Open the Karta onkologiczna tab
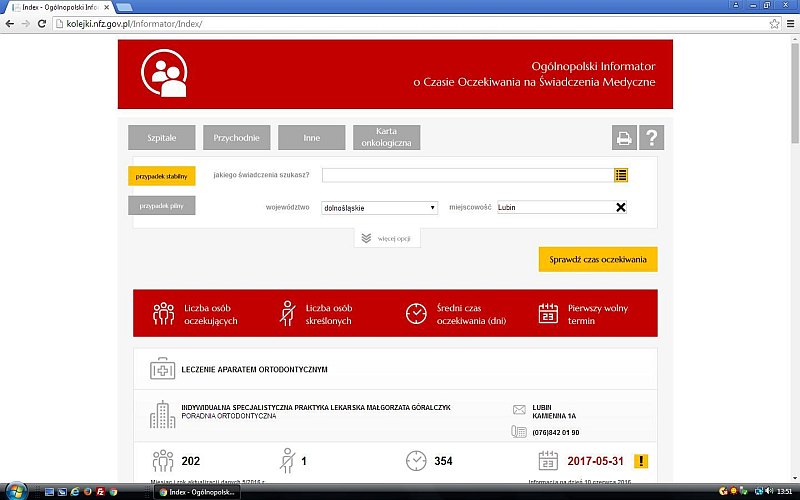Screen dimensions: 800x500 coord(386,138)
